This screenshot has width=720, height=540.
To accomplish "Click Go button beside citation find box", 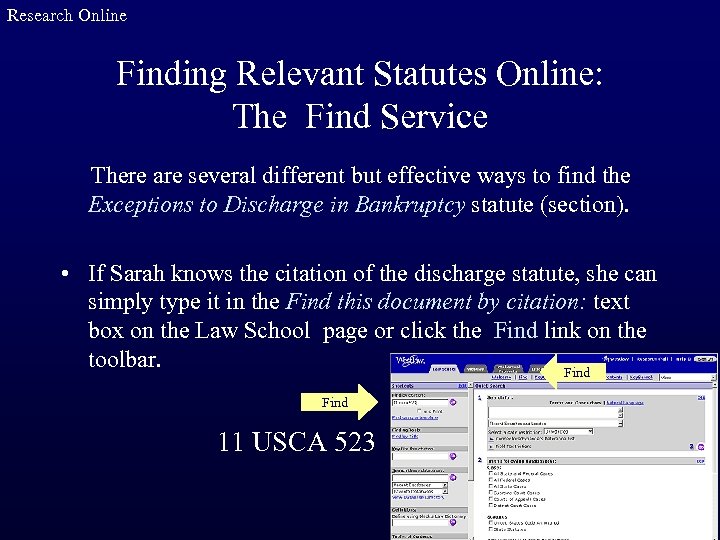I will point(453,402).
